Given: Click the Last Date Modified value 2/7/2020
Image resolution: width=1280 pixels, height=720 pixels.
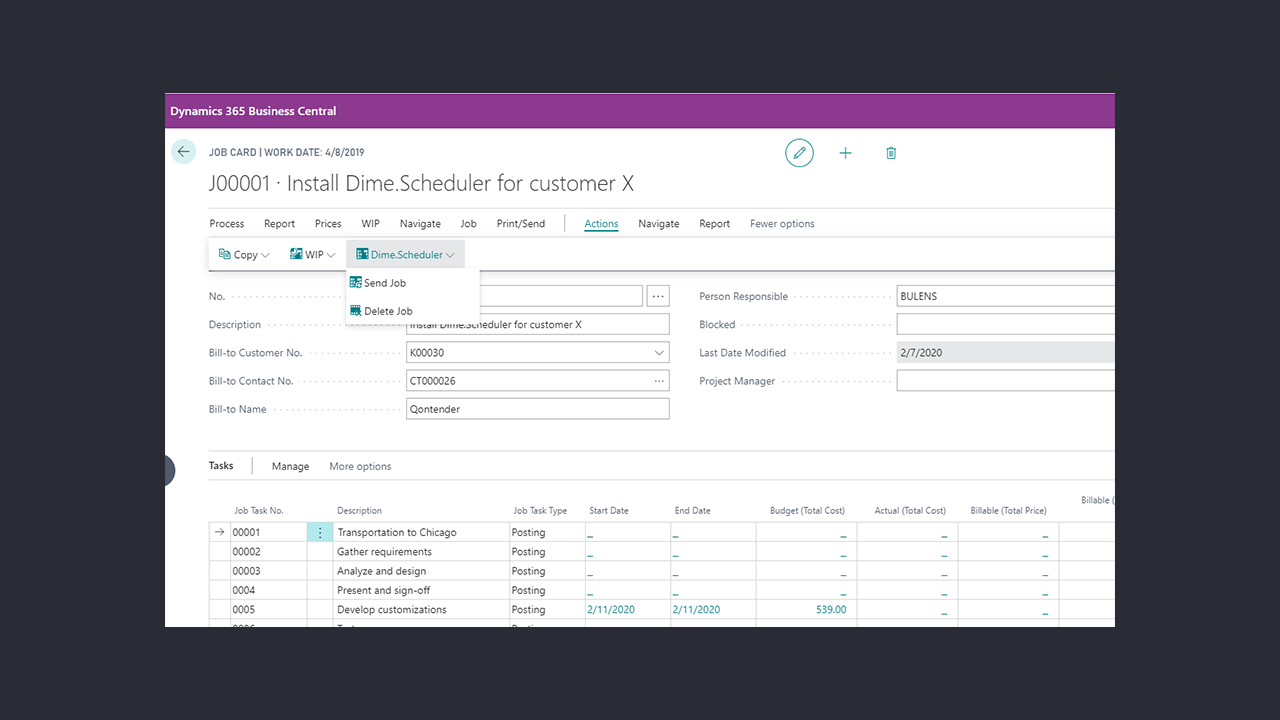Looking at the screenshot, I should (x=921, y=353).
